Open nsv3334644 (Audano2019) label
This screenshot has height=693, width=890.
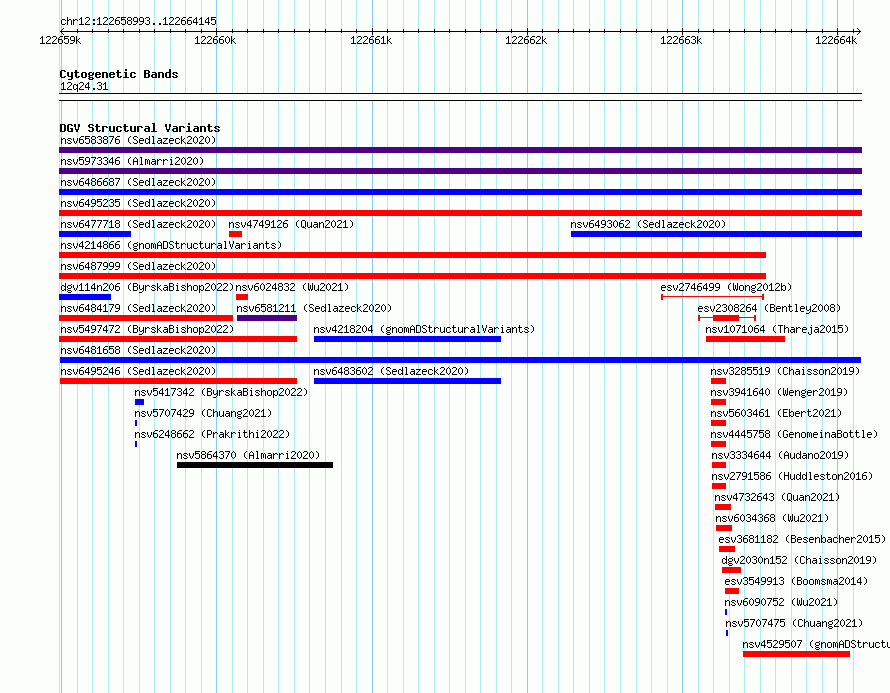tap(780, 455)
